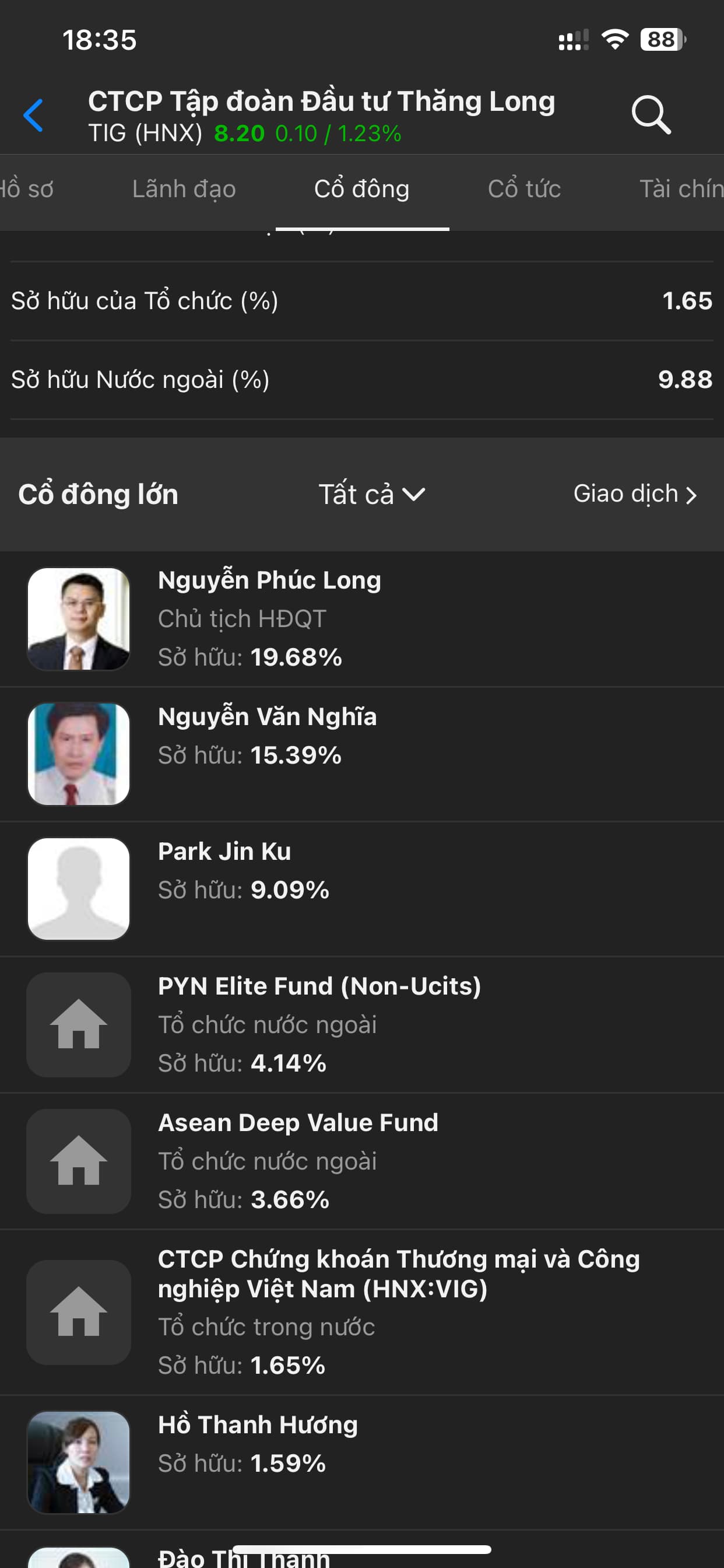Tap Asean Deep Value Fund house icon
The image size is (724, 1568).
[79, 1161]
